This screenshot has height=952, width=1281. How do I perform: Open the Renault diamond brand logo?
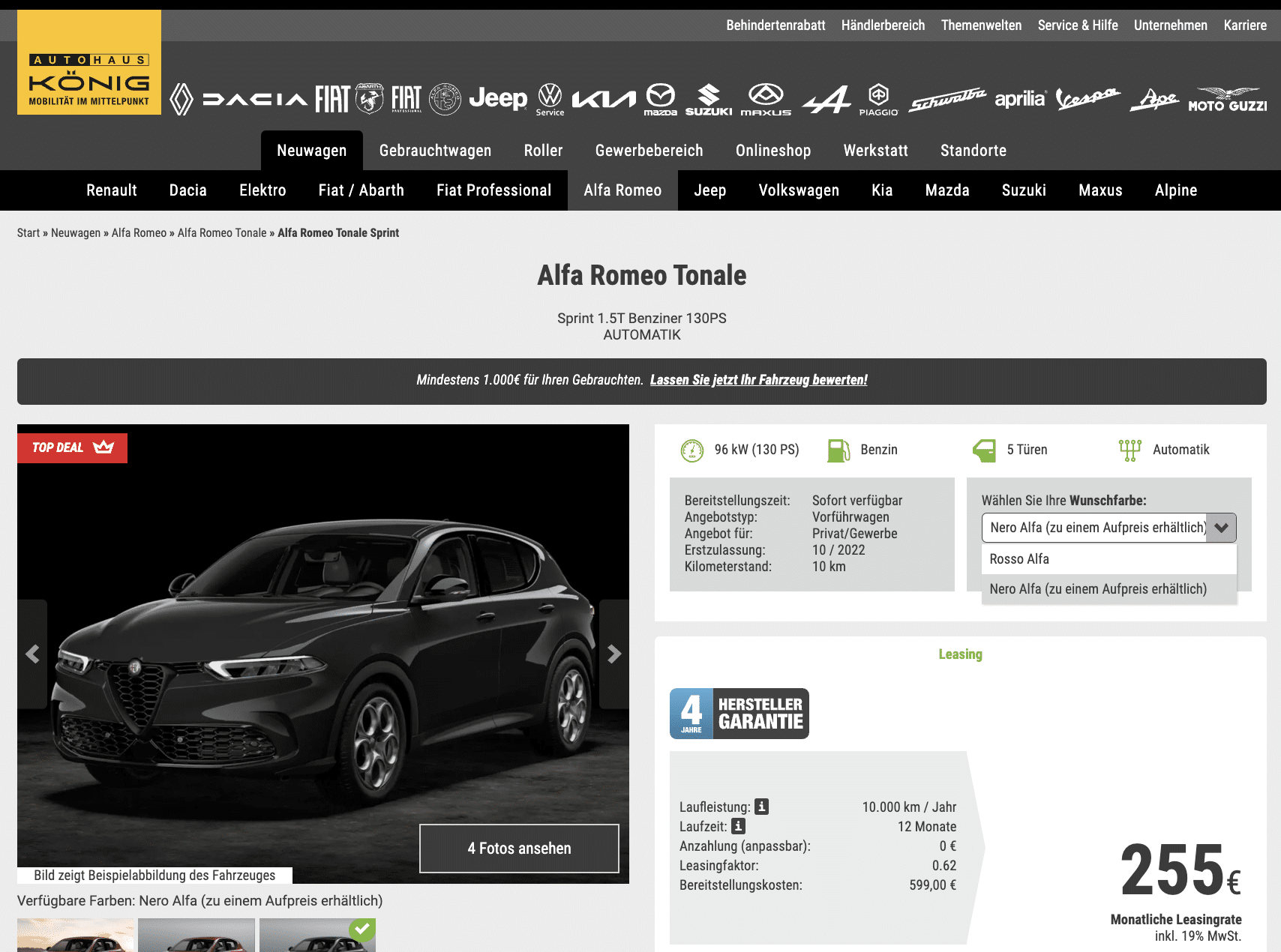(181, 99)
